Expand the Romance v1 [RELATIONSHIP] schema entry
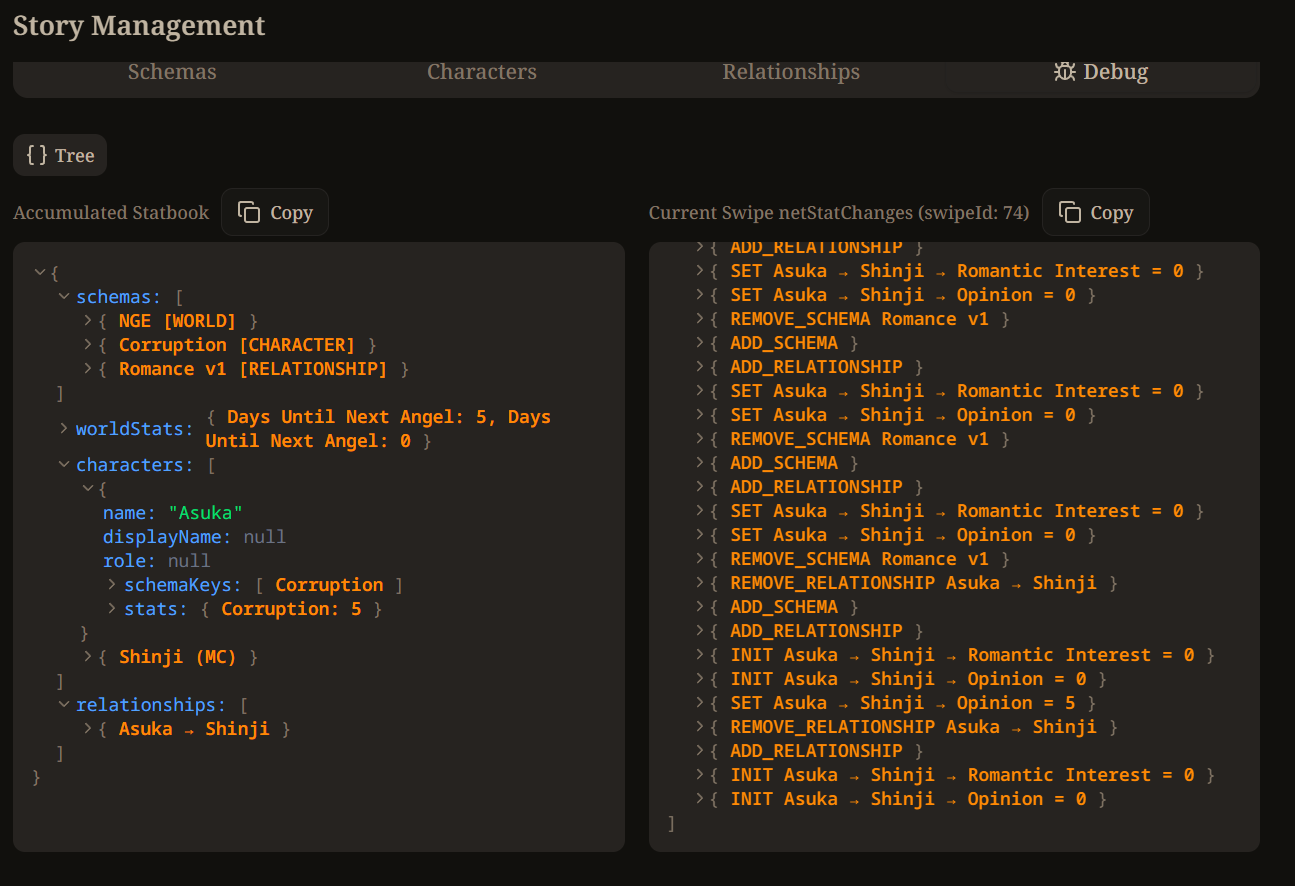 90,369
